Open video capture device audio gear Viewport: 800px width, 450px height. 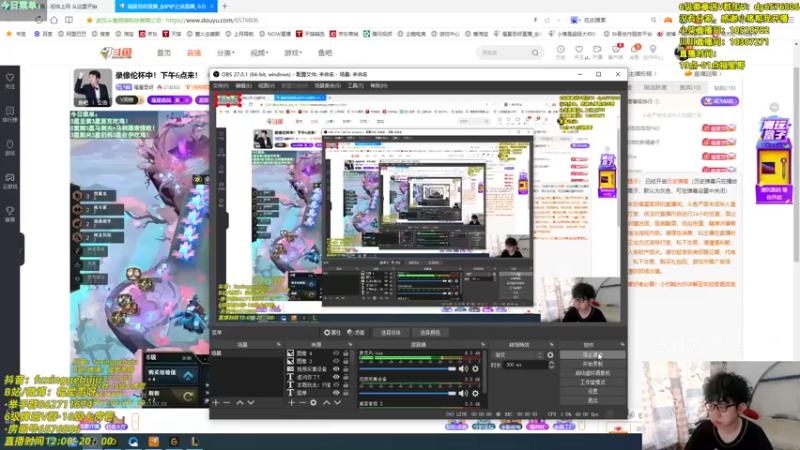point(475,393)
